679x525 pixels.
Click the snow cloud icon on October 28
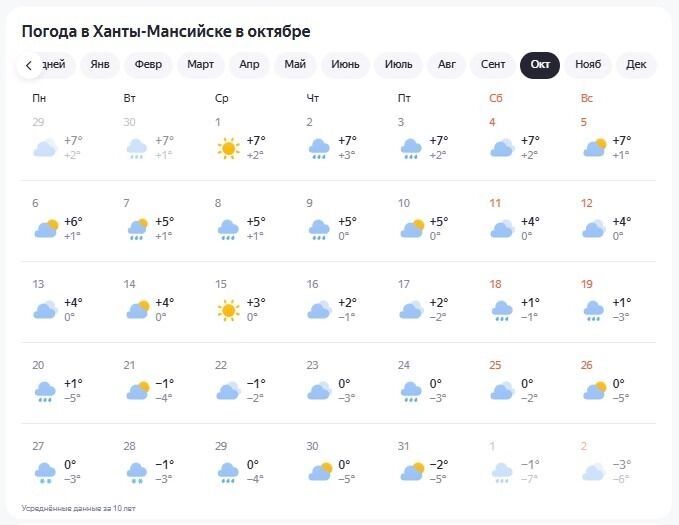137,472
